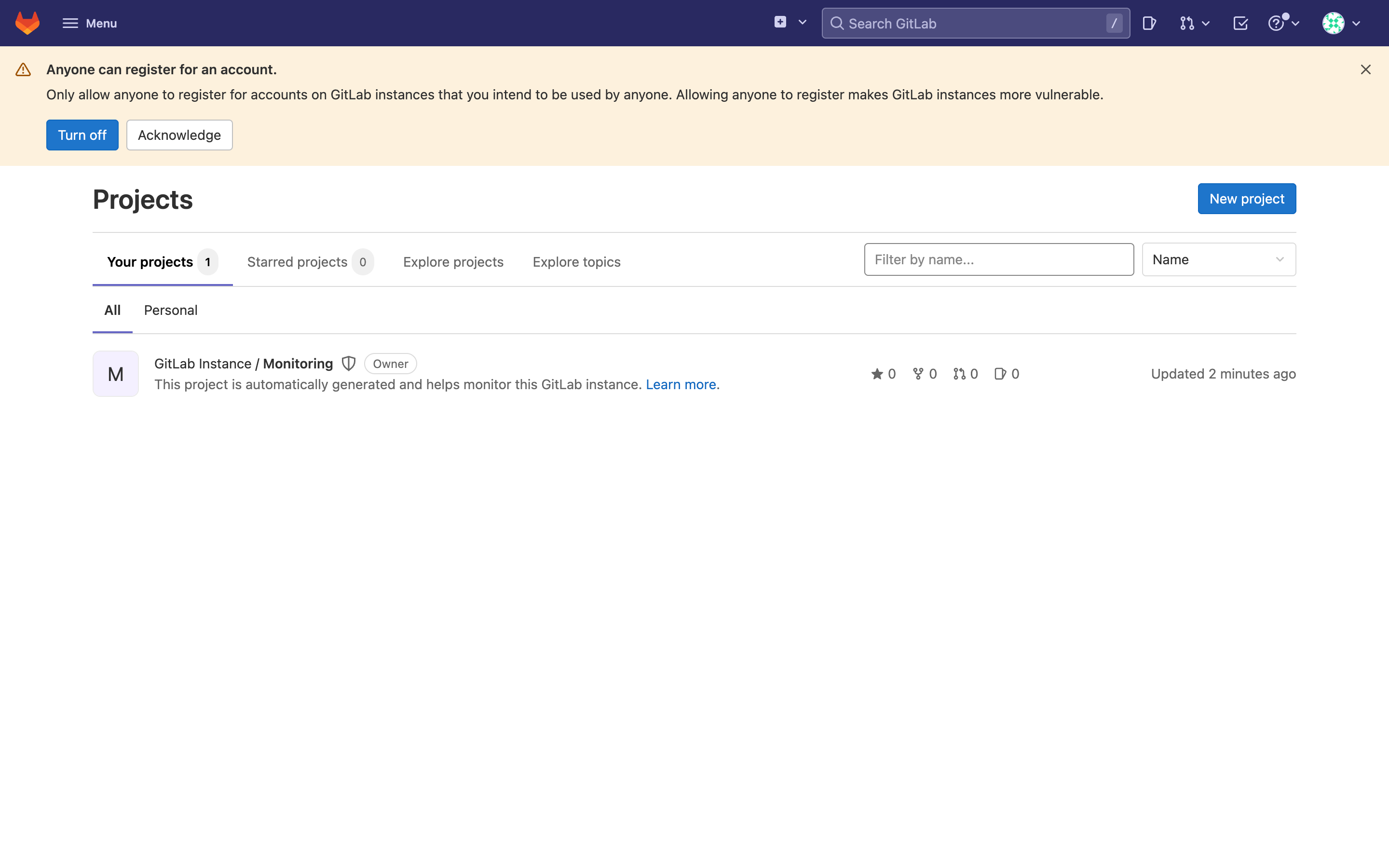Open the user avatar menu
Image resolution: width=1389 pixels, height=868 pixels.
pos(1334,23)
